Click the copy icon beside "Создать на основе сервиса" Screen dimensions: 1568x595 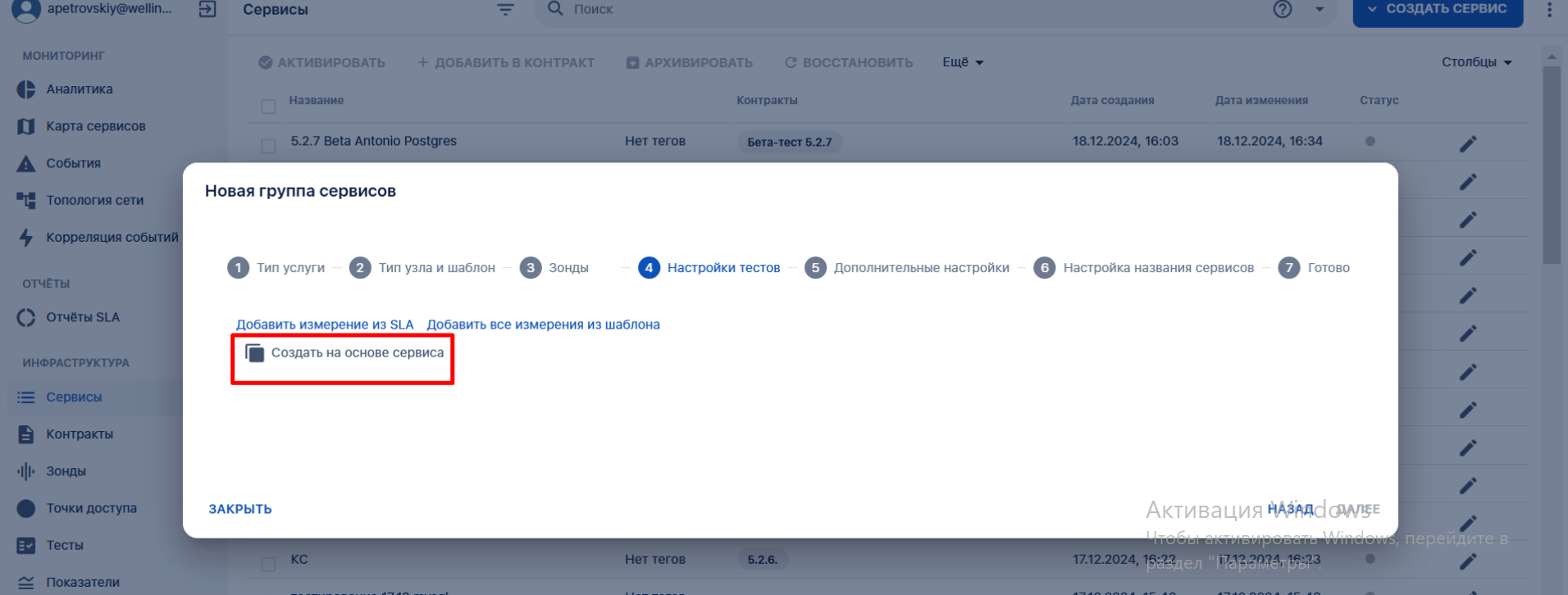[255, 353]
